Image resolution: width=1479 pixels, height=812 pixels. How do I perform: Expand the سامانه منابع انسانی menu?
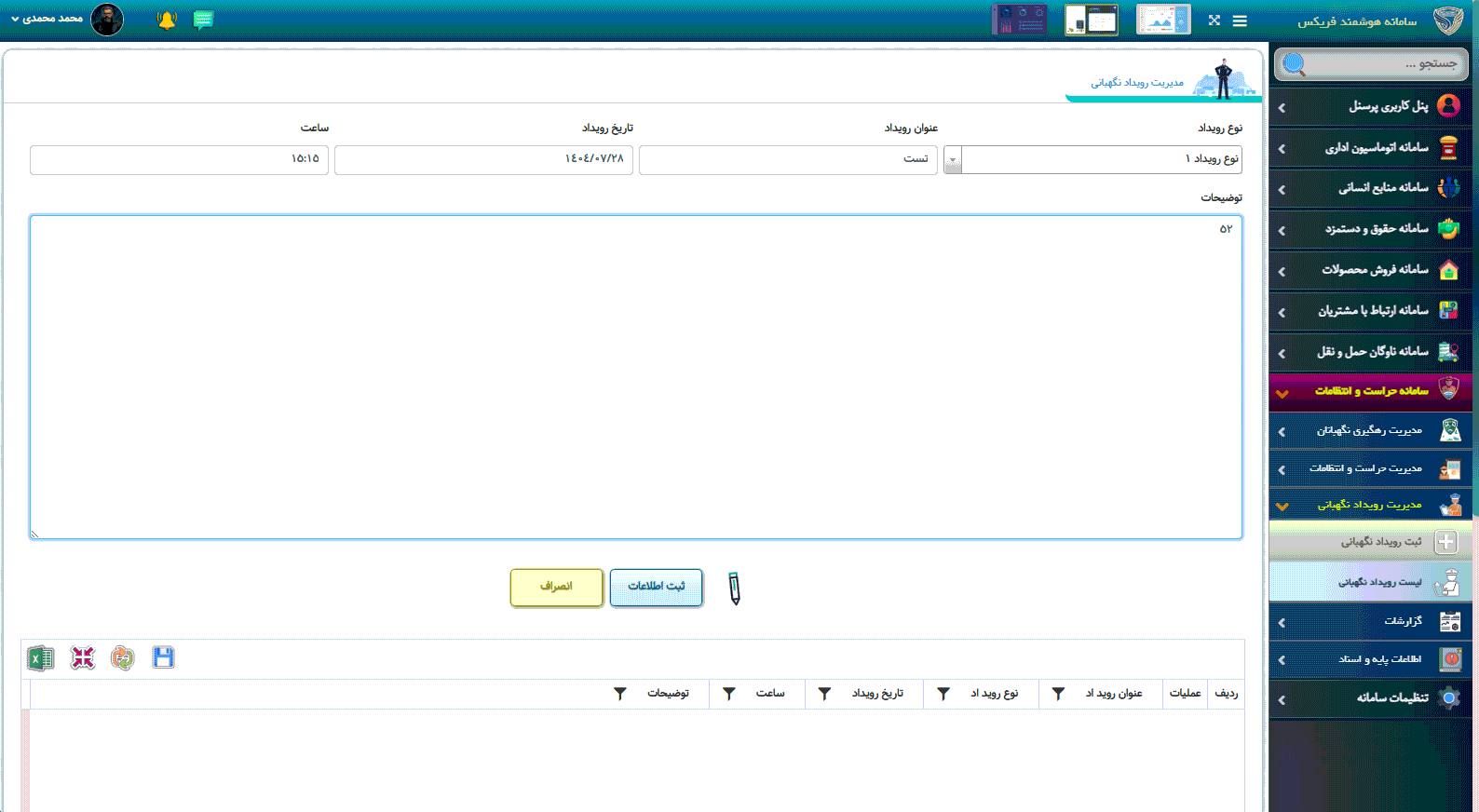(x=1371, y=188)
